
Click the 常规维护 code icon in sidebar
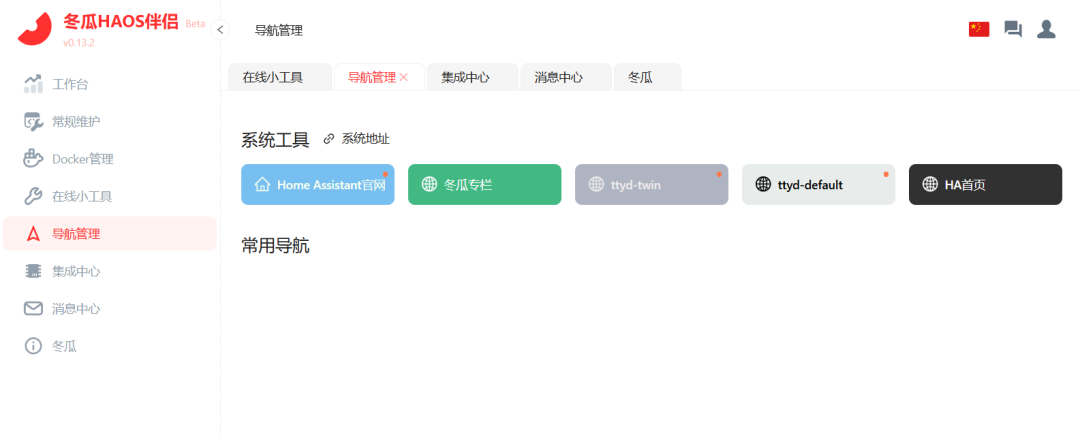tap(33, 122)
